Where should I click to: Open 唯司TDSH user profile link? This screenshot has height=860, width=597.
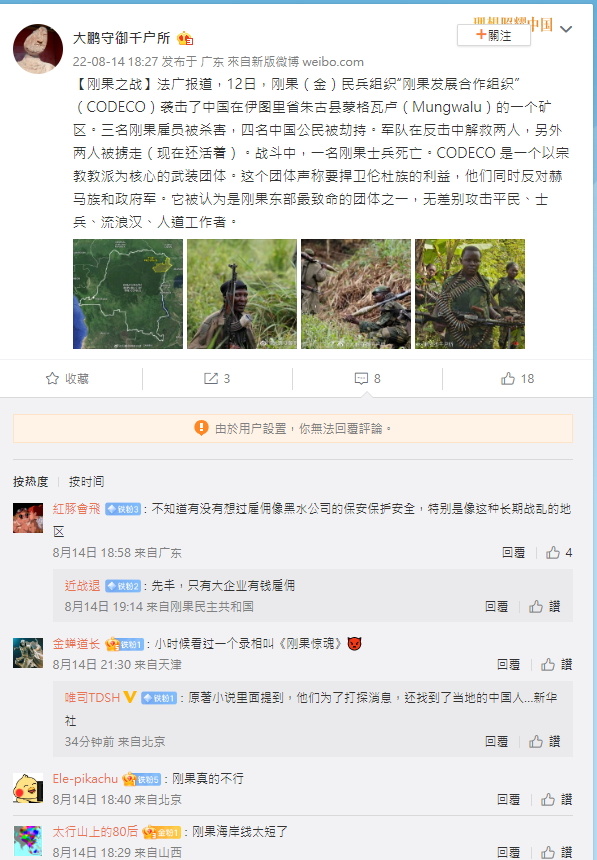point(92,698)
